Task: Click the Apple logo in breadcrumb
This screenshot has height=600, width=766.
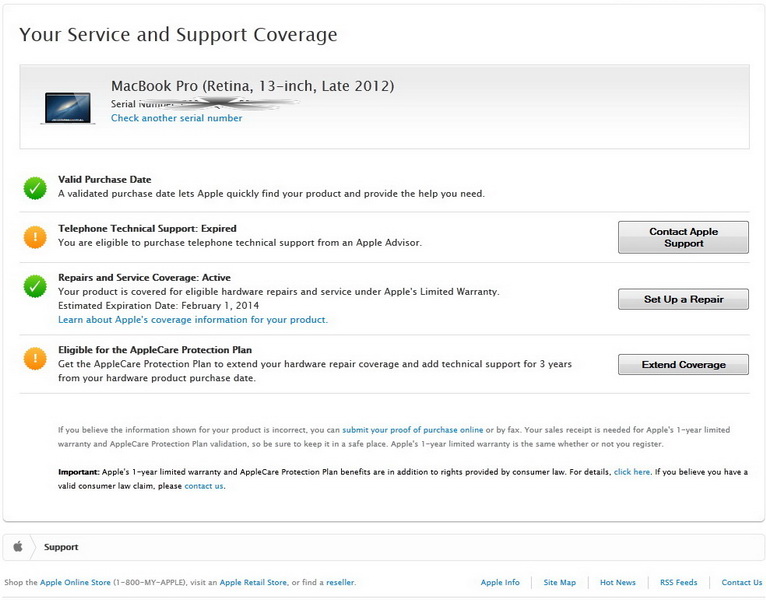Action: pyautogui.click(x=19, y=547)
